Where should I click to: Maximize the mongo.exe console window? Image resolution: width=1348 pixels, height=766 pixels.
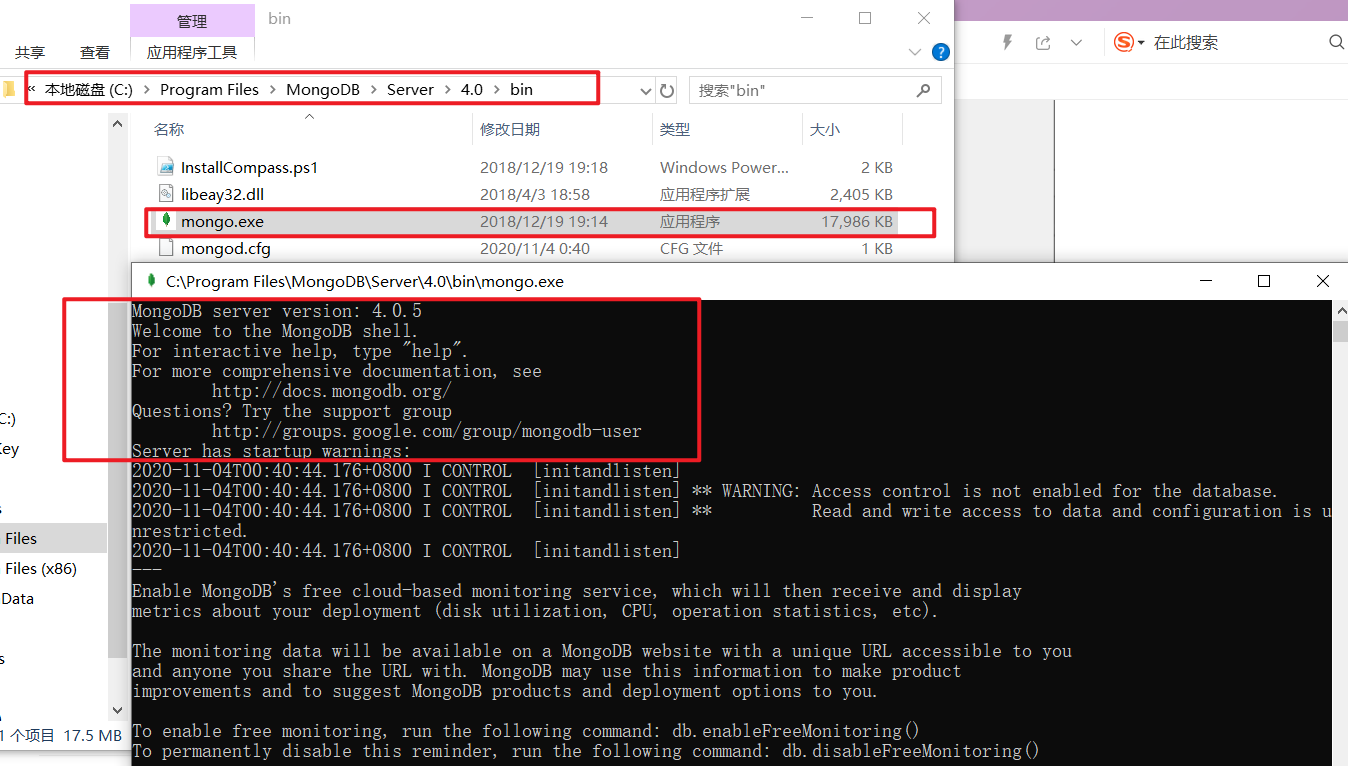(1264, 281)
